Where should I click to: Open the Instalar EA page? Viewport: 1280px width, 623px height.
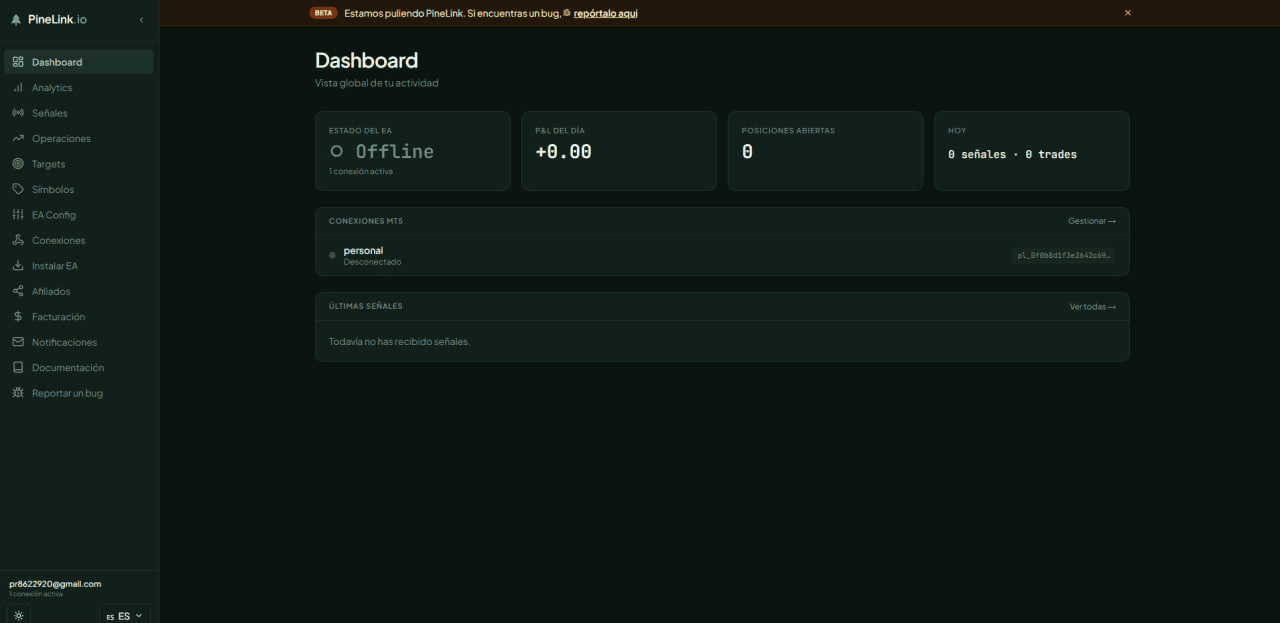click(79, 266)
